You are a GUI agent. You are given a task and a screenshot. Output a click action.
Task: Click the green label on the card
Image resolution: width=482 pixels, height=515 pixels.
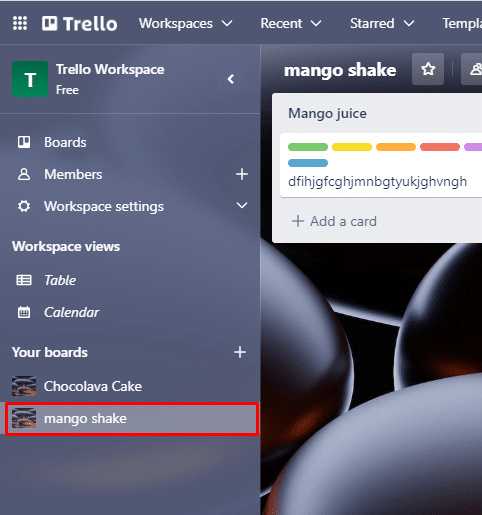[308, 147]
